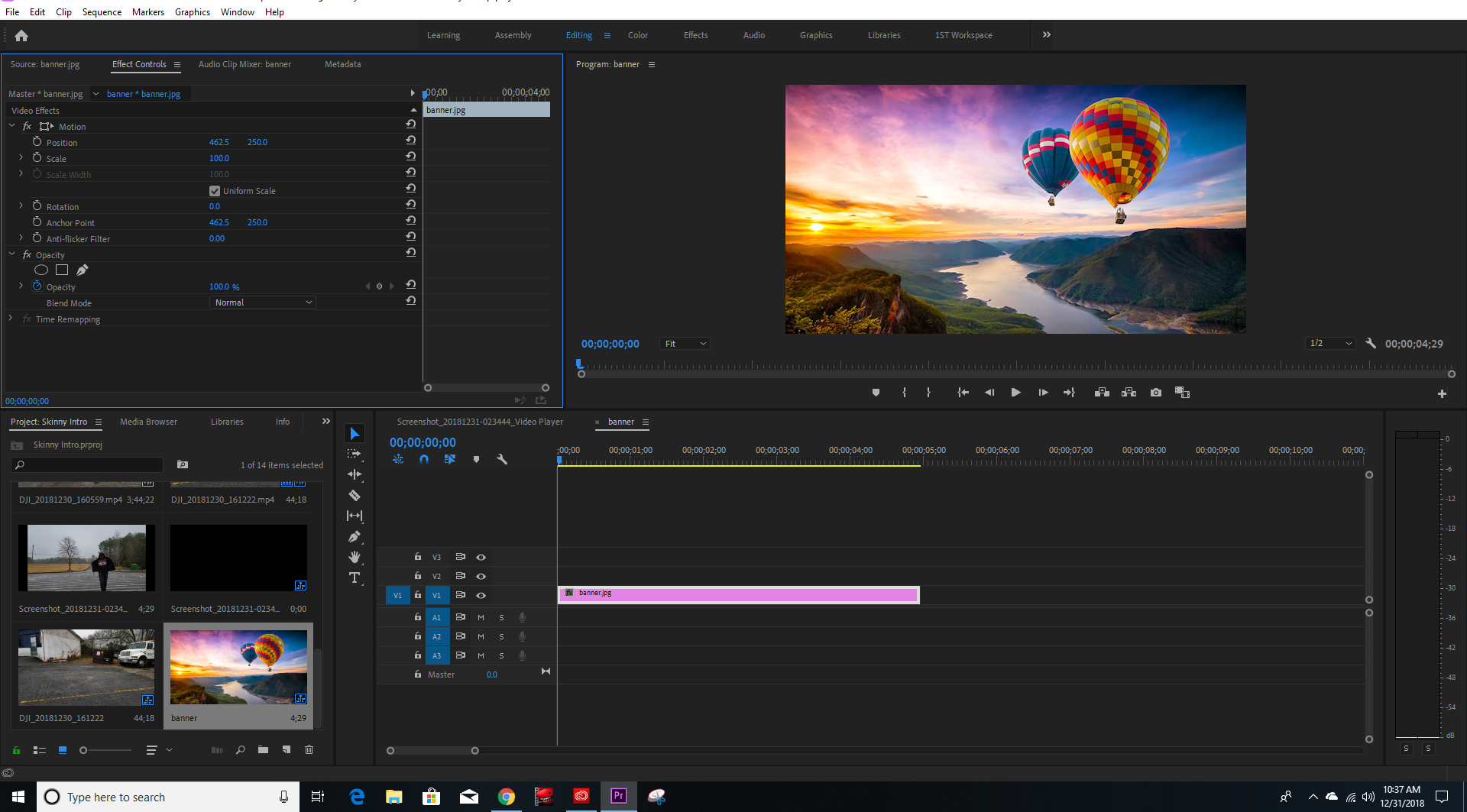Select the Razor tool
This screenshot has width=1467, height=812.
click(x=355, y=495)
